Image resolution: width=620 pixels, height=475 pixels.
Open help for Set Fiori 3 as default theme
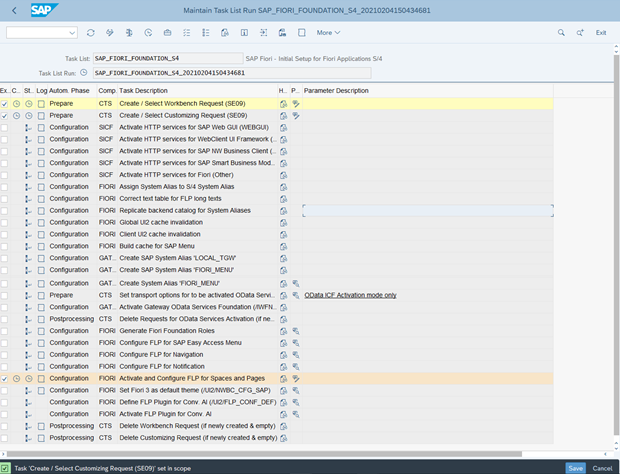[x=284, y=390]
